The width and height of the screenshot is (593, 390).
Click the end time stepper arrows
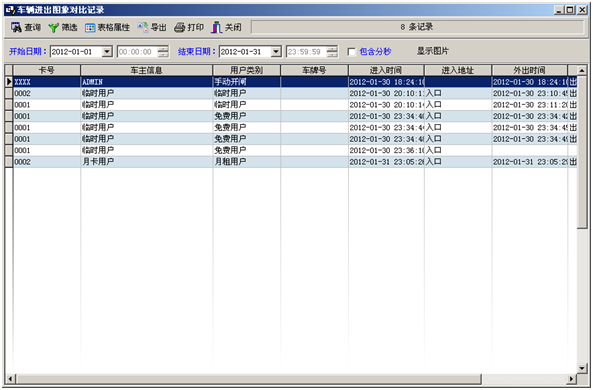pyautogui.click(x=332, y=51)
